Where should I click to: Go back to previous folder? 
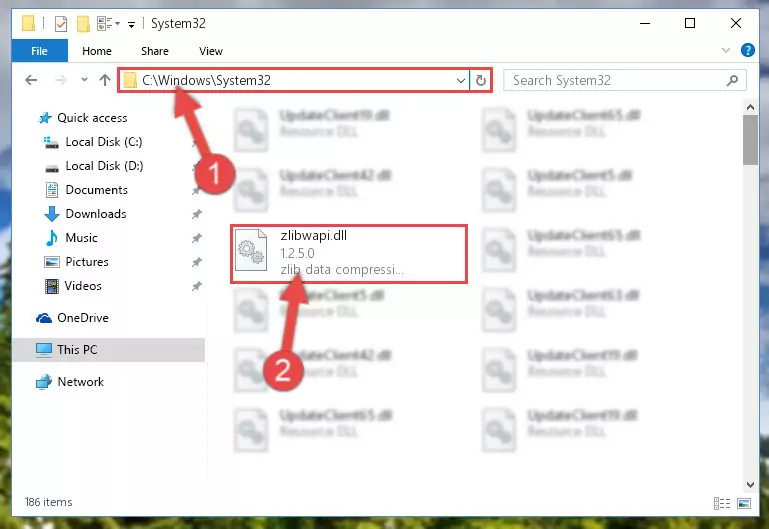click(31, 80)
